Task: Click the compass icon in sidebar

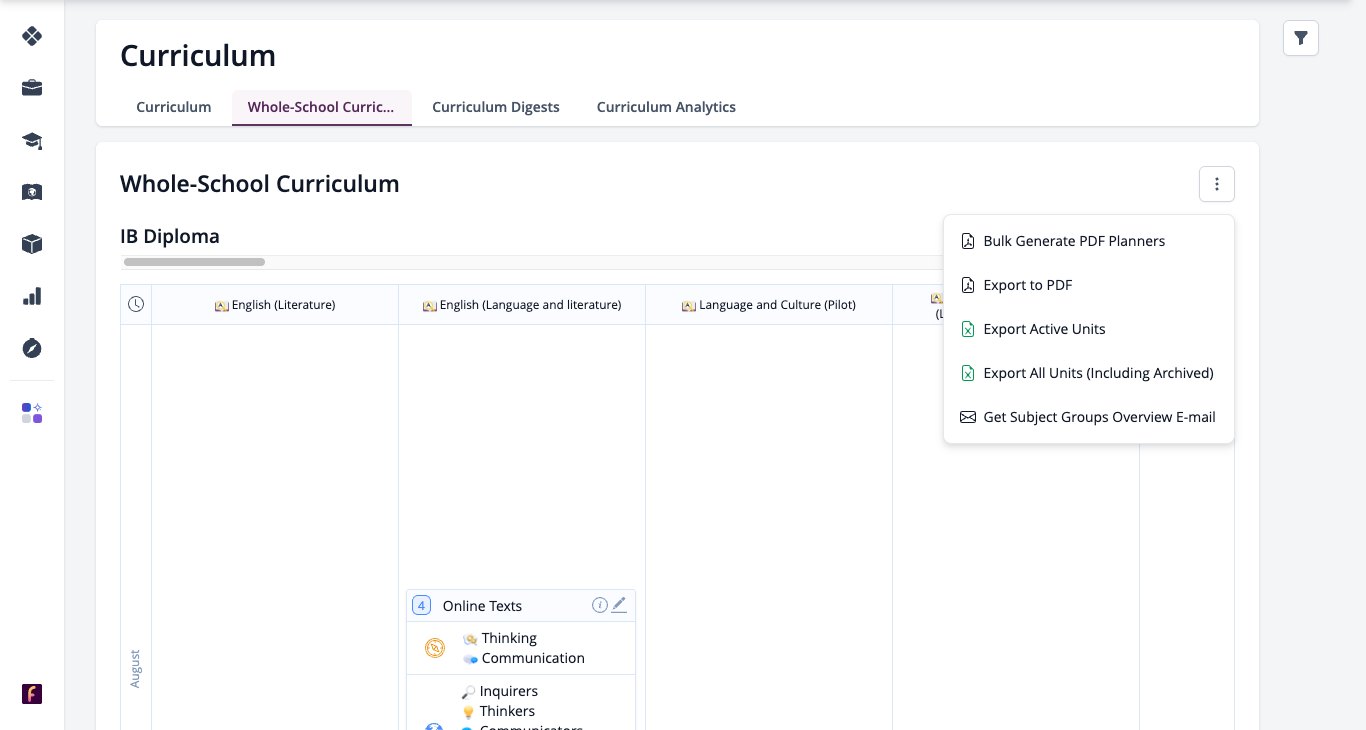Action: click(x=32, y=348)
